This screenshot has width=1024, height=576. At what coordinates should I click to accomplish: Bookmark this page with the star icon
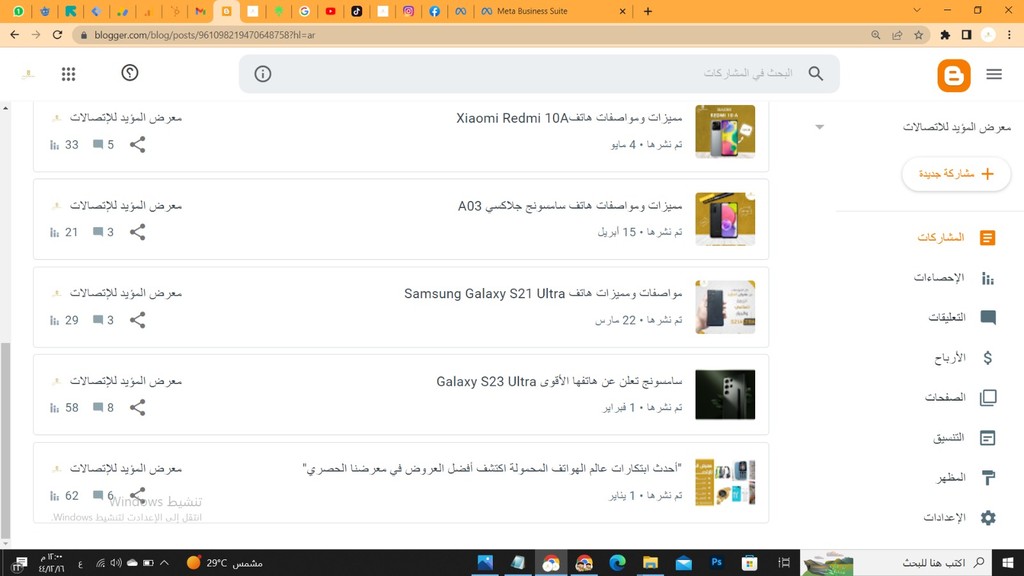tap(919, 35)
